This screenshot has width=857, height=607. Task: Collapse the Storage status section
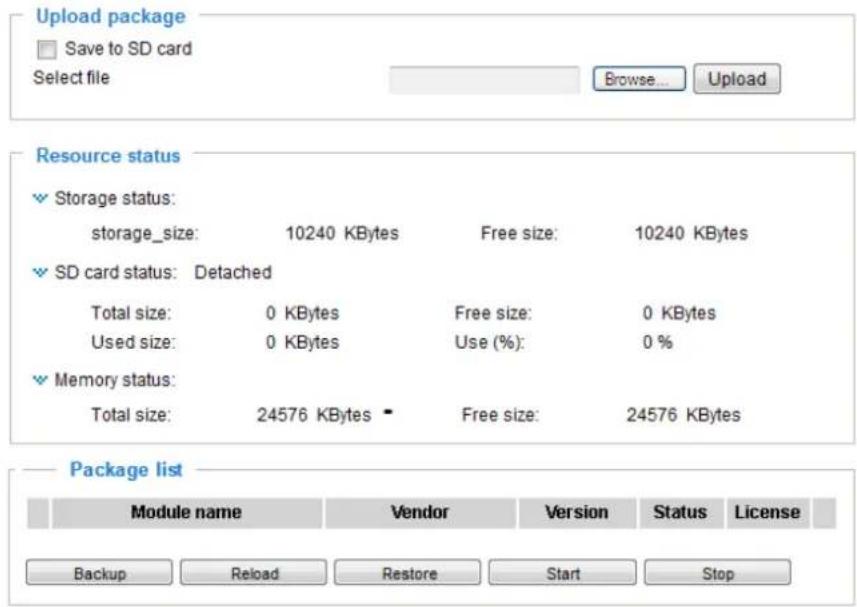click(40, 198)
